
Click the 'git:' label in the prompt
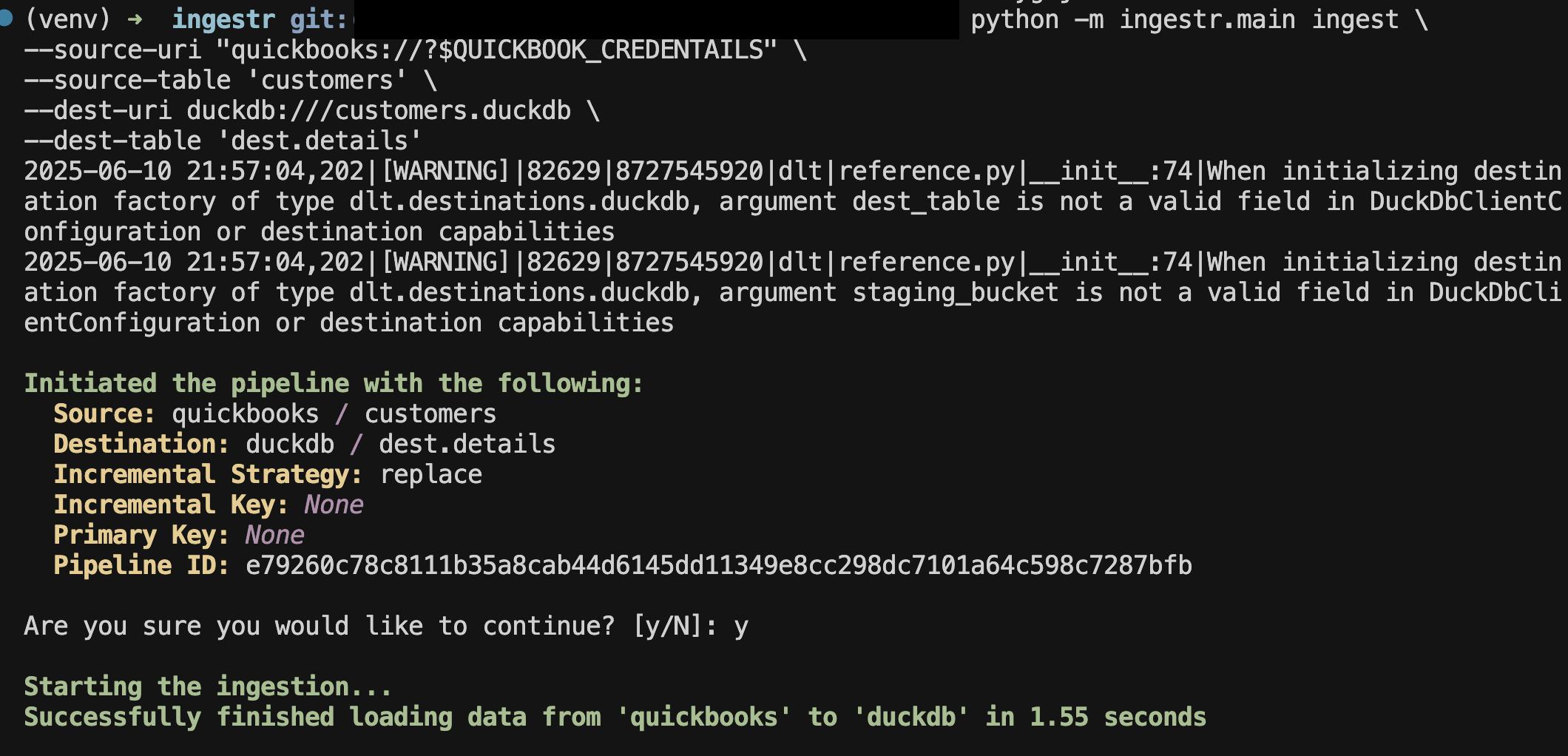click(319, 20)
